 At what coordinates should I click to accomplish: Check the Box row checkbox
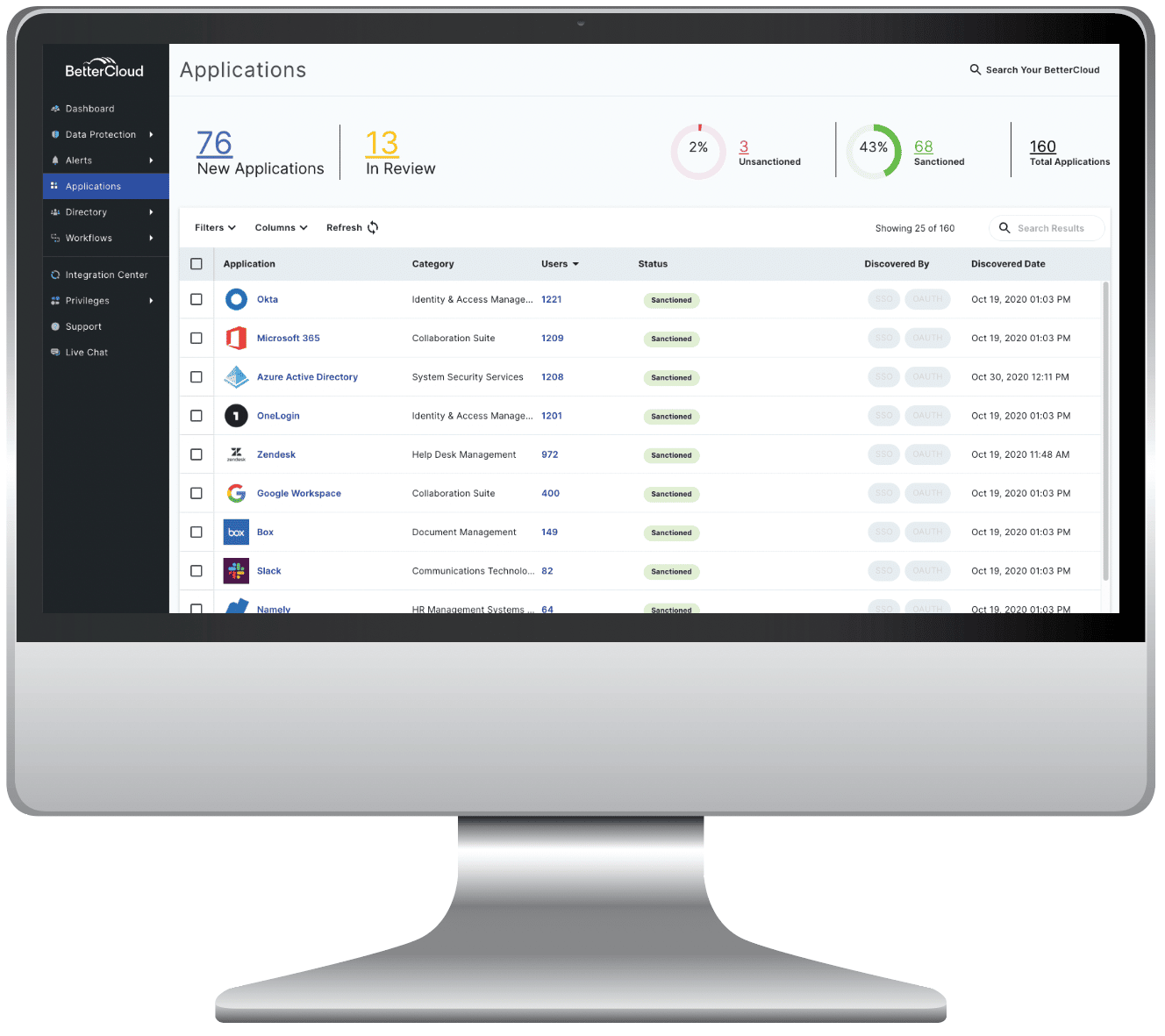(197, 532)
